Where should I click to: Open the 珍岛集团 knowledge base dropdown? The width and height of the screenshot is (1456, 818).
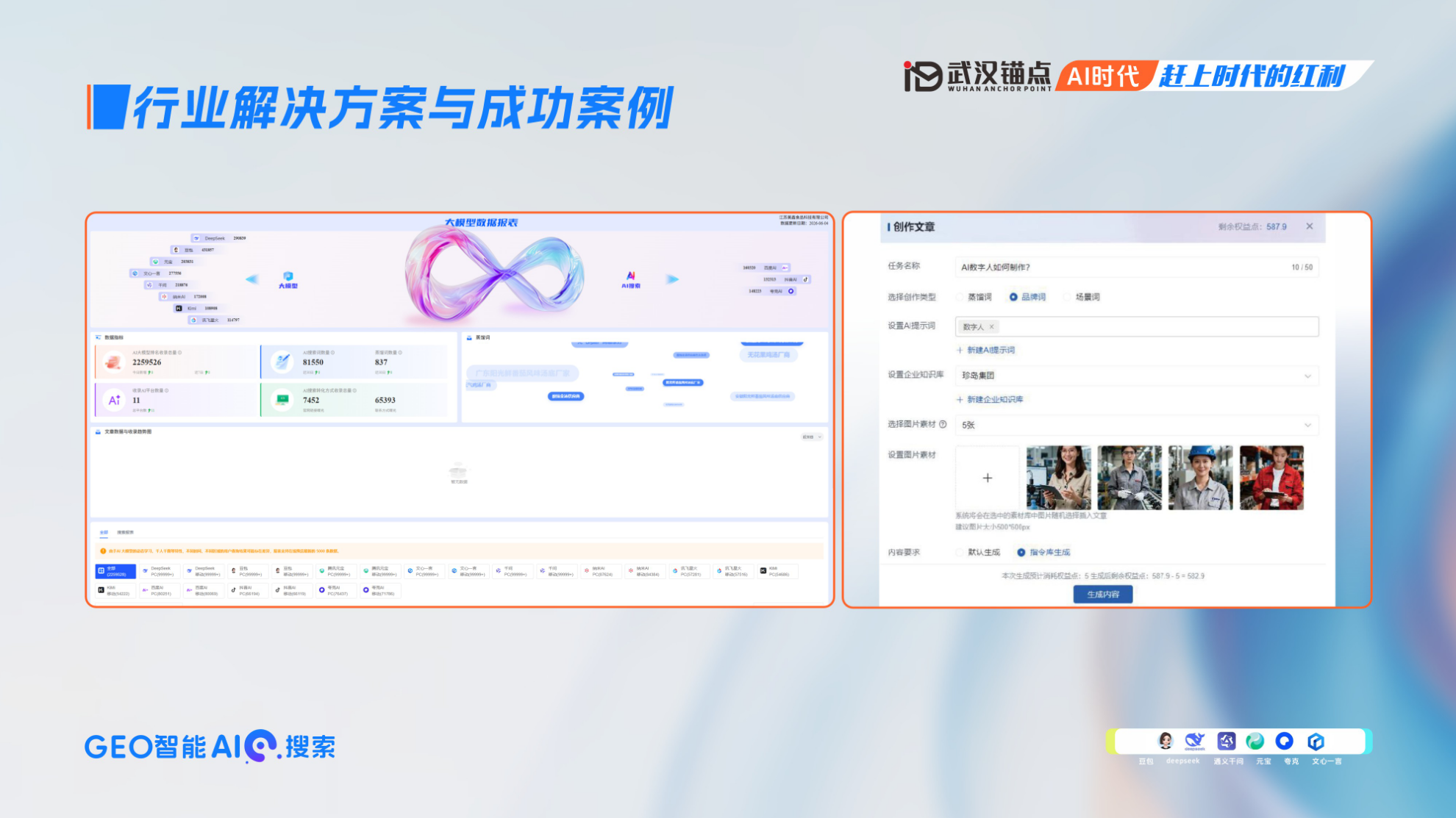pyautogui.click(x=1137, y=376)
